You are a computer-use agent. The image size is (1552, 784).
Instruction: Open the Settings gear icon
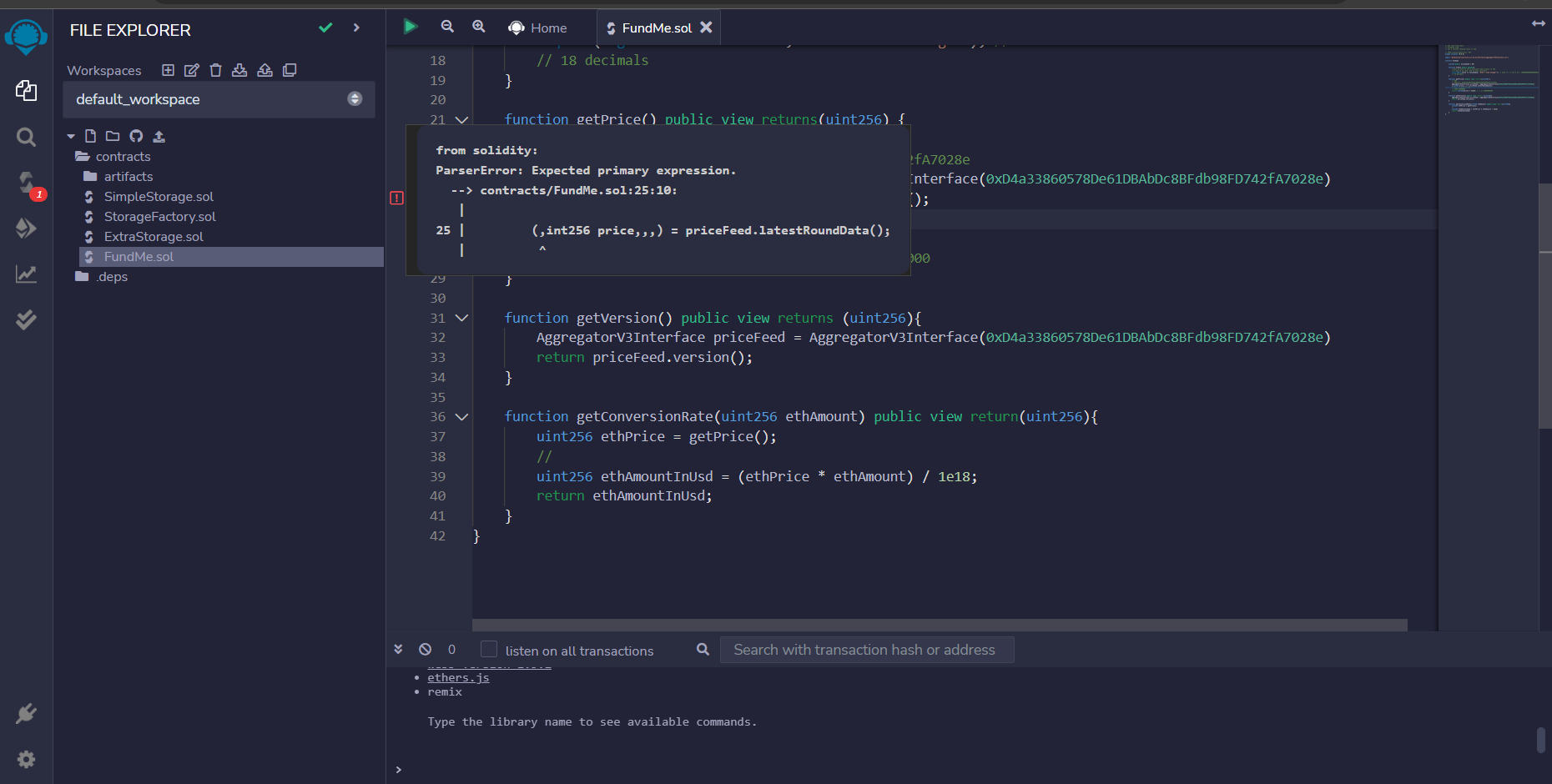[x=26, y=759]
